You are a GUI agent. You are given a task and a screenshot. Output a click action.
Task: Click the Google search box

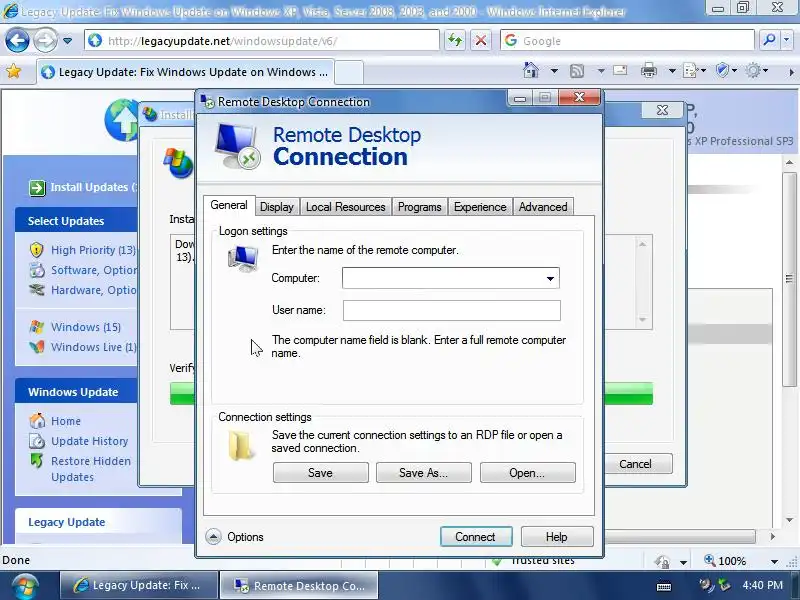point(627,40)
